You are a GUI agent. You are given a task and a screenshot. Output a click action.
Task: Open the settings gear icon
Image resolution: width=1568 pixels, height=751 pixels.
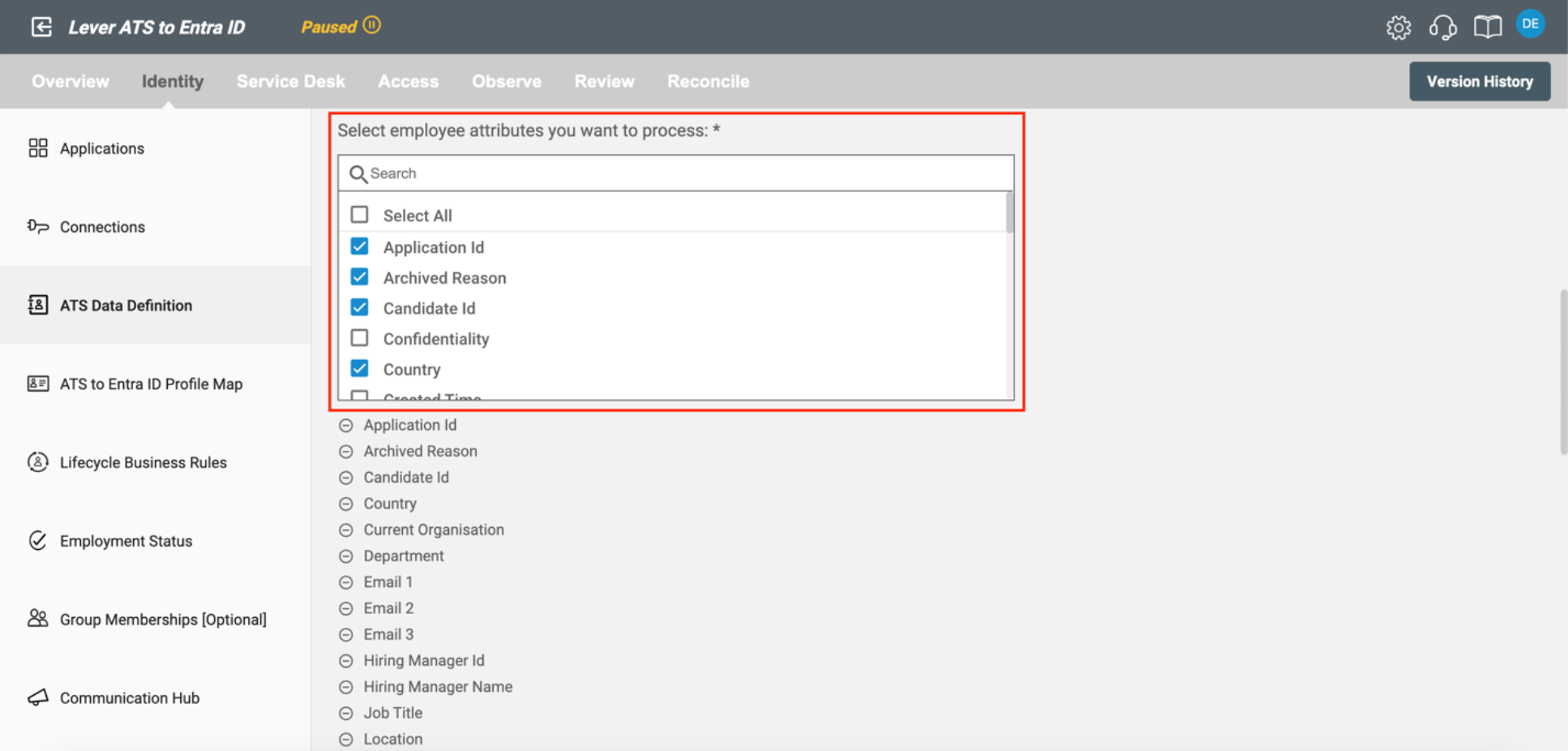[1398, 28]
